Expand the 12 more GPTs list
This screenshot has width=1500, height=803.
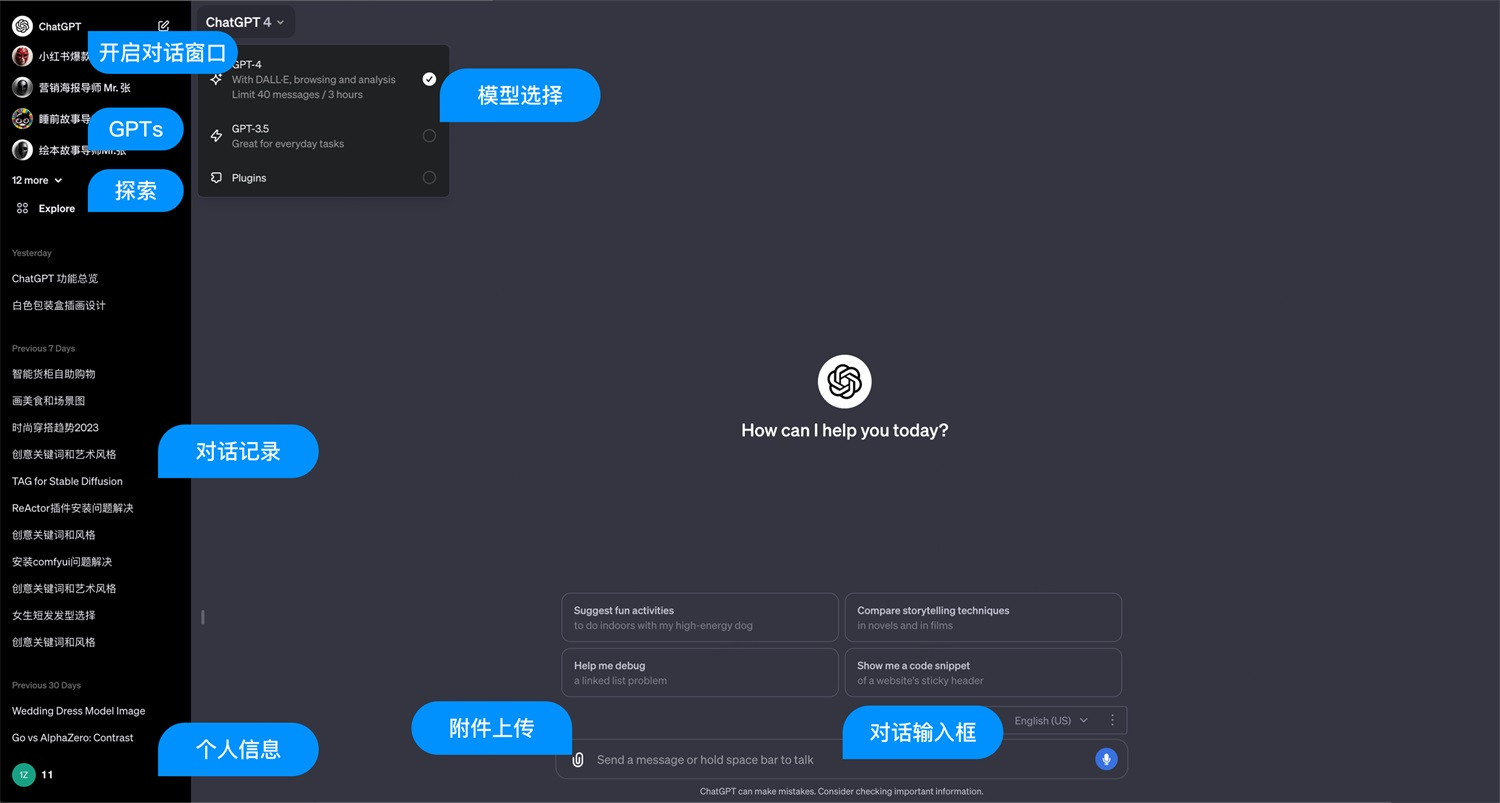(37, 180)
